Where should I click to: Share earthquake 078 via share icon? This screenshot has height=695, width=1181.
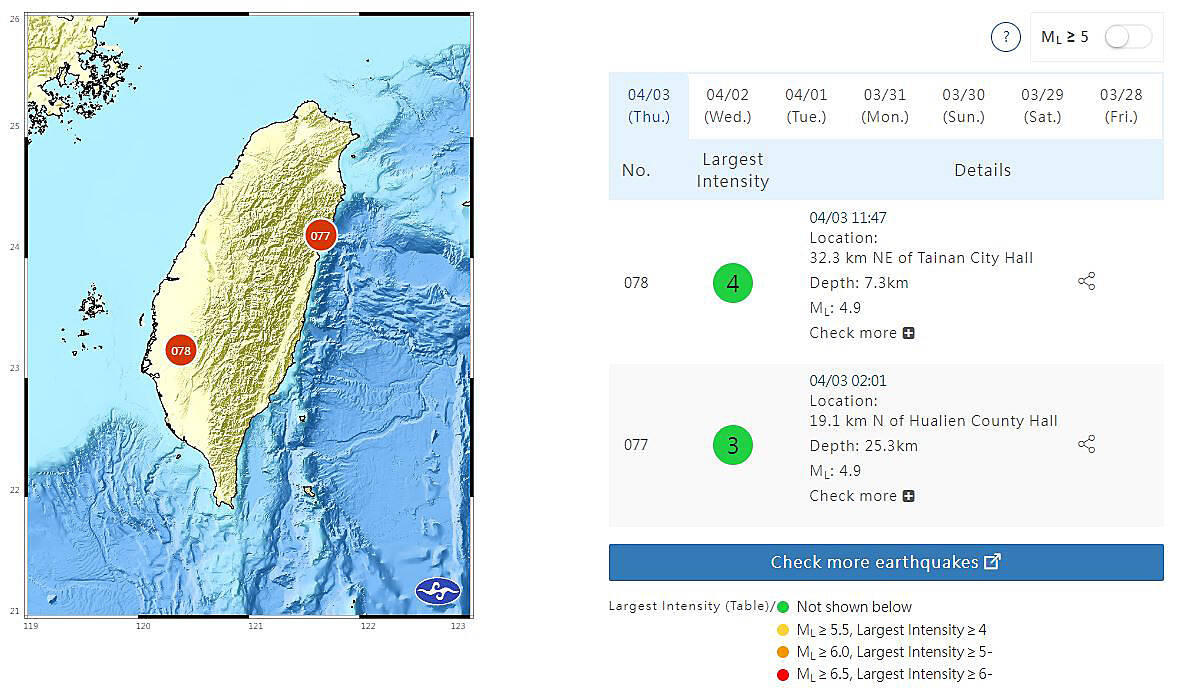[x=1087, y=282]
